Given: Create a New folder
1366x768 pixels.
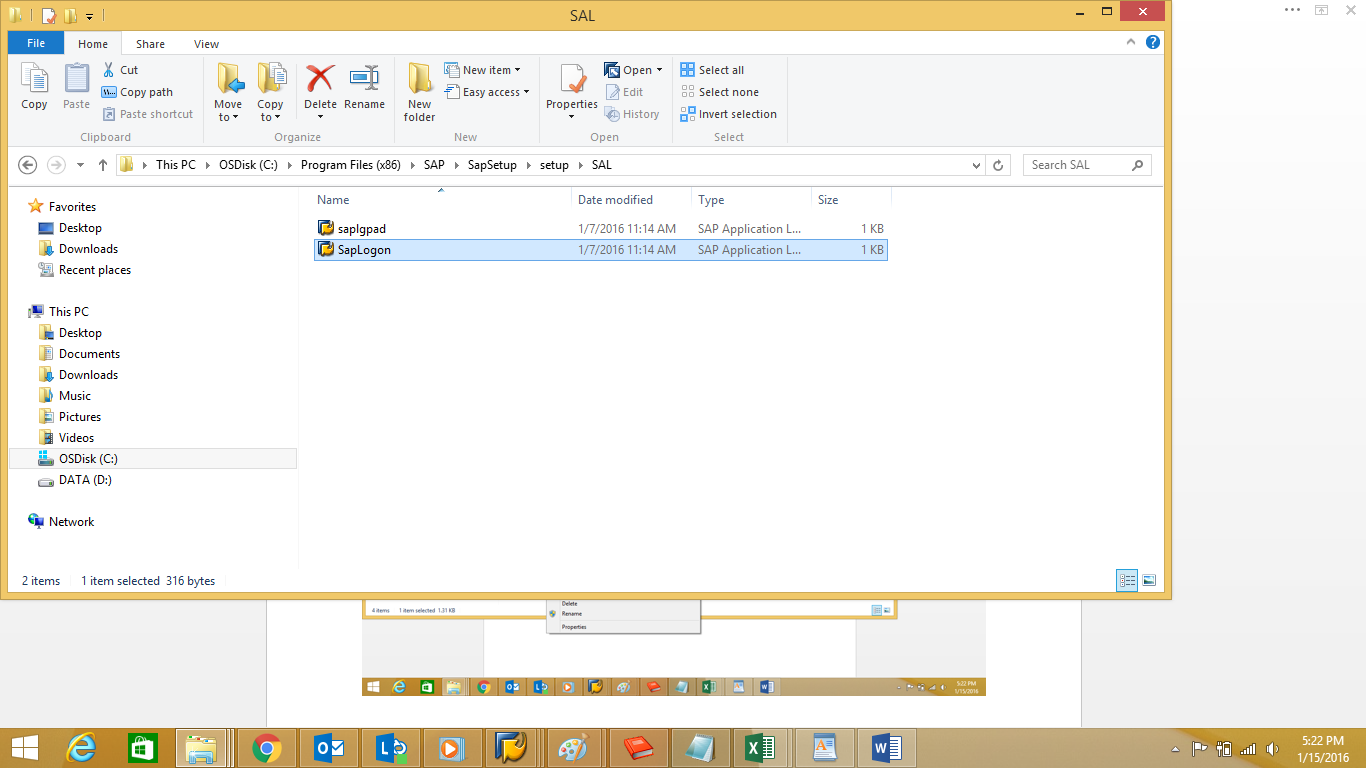Looking at the screenshot, I should 419,91.
